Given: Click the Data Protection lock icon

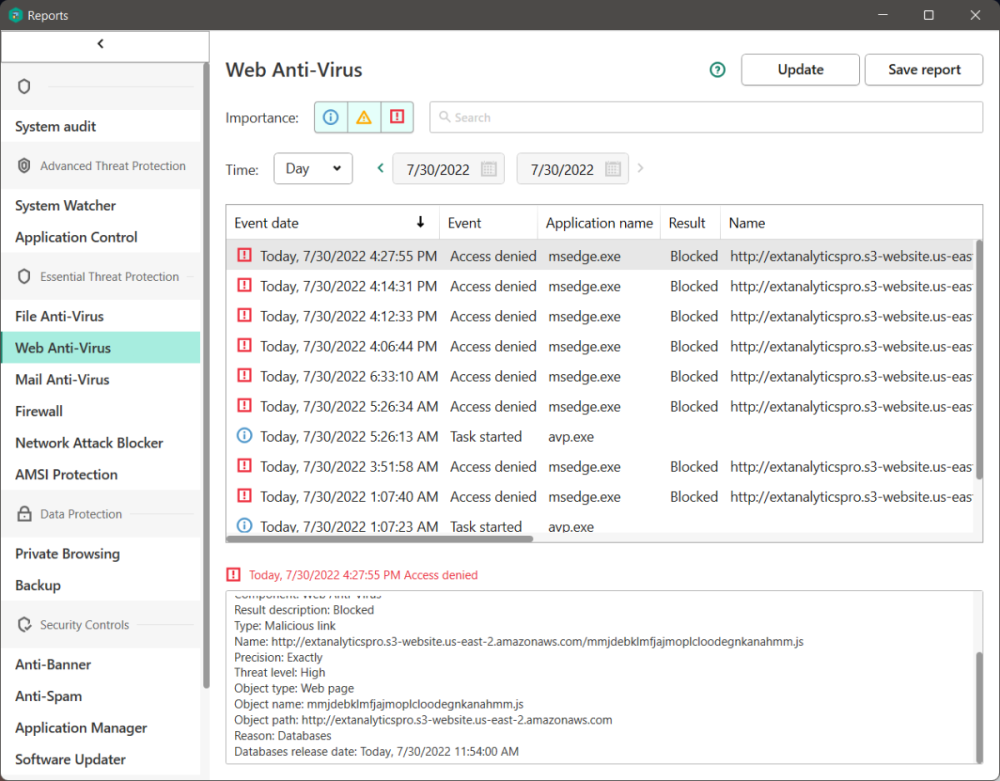Looking at the screenshot, I should [x=24, y=514].
